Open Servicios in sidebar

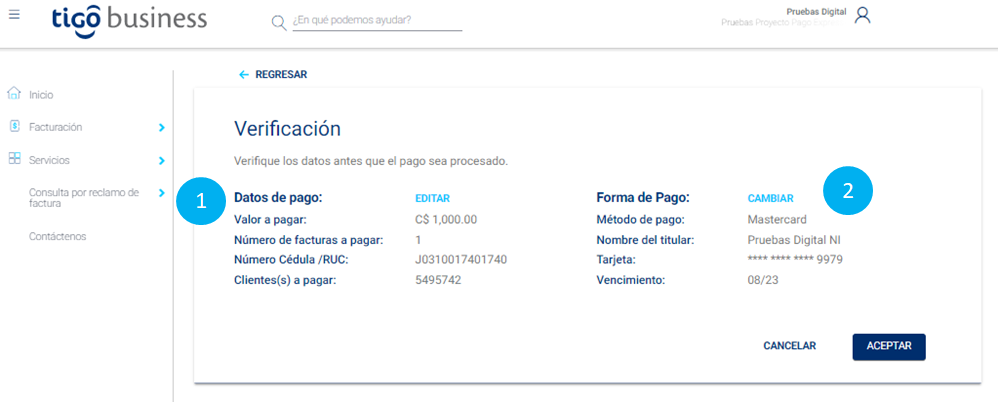click(x=49, y=160)
